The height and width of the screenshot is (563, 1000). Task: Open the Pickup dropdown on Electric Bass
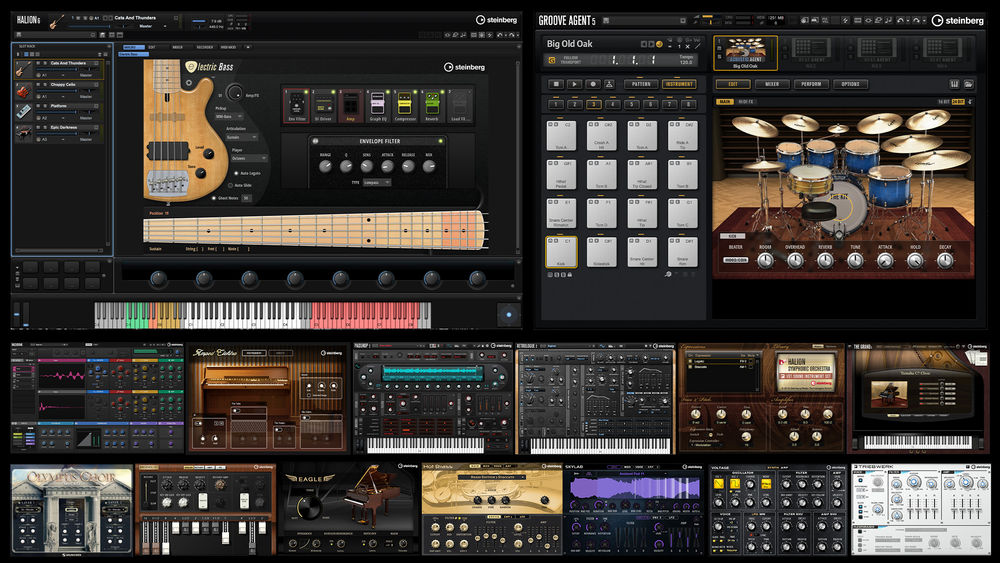229,117
